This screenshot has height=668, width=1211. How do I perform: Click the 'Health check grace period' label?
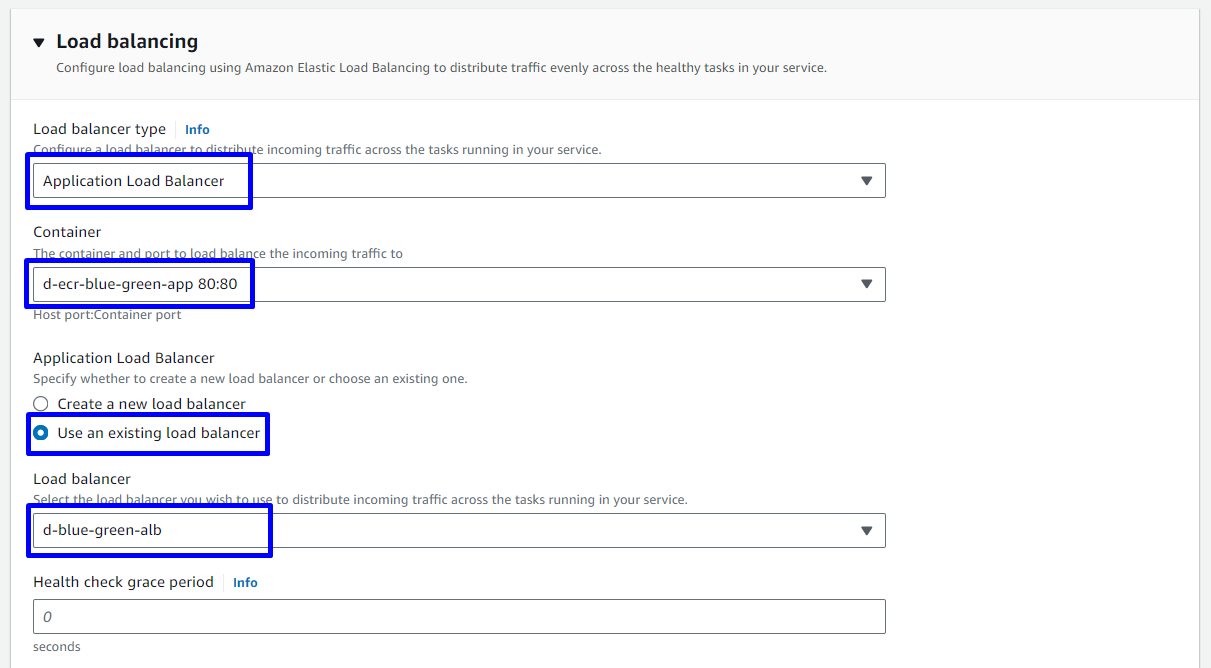pyautogui.click(x=123, y=582)
